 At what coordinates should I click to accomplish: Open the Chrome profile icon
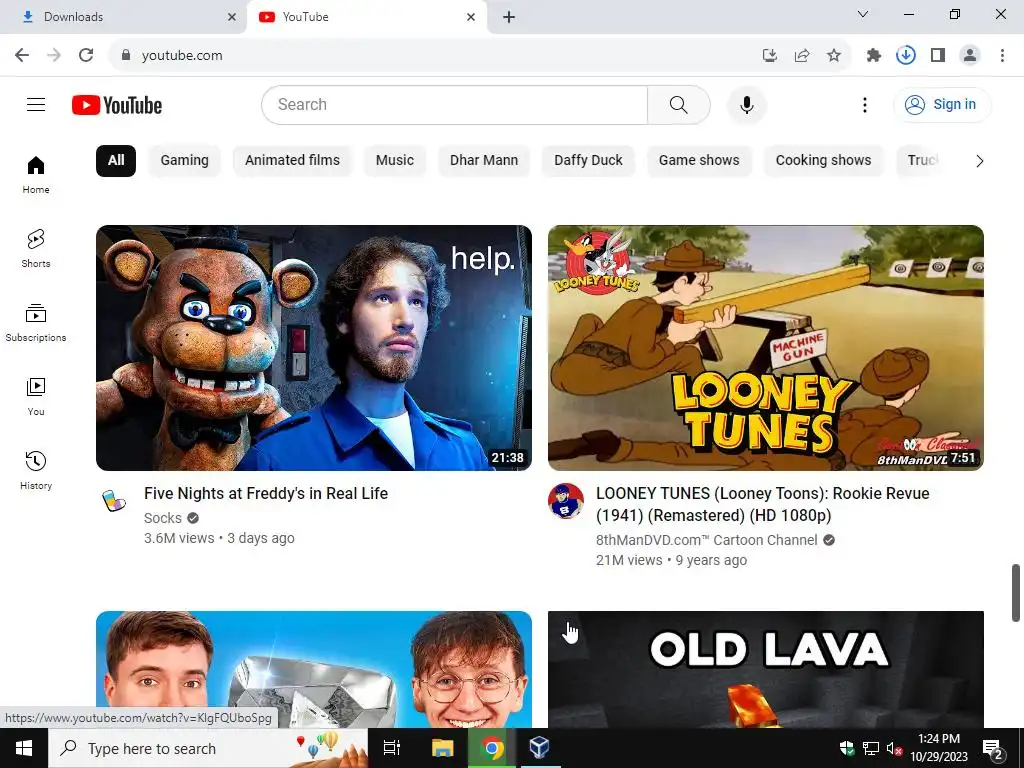pos(970,56)
